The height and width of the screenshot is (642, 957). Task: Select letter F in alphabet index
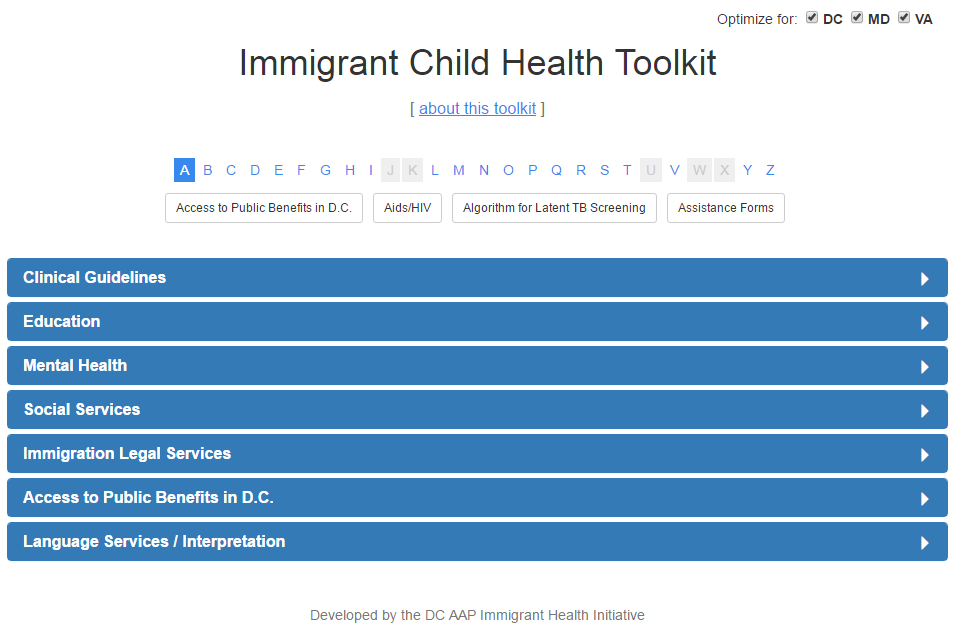tap(301, 170)
